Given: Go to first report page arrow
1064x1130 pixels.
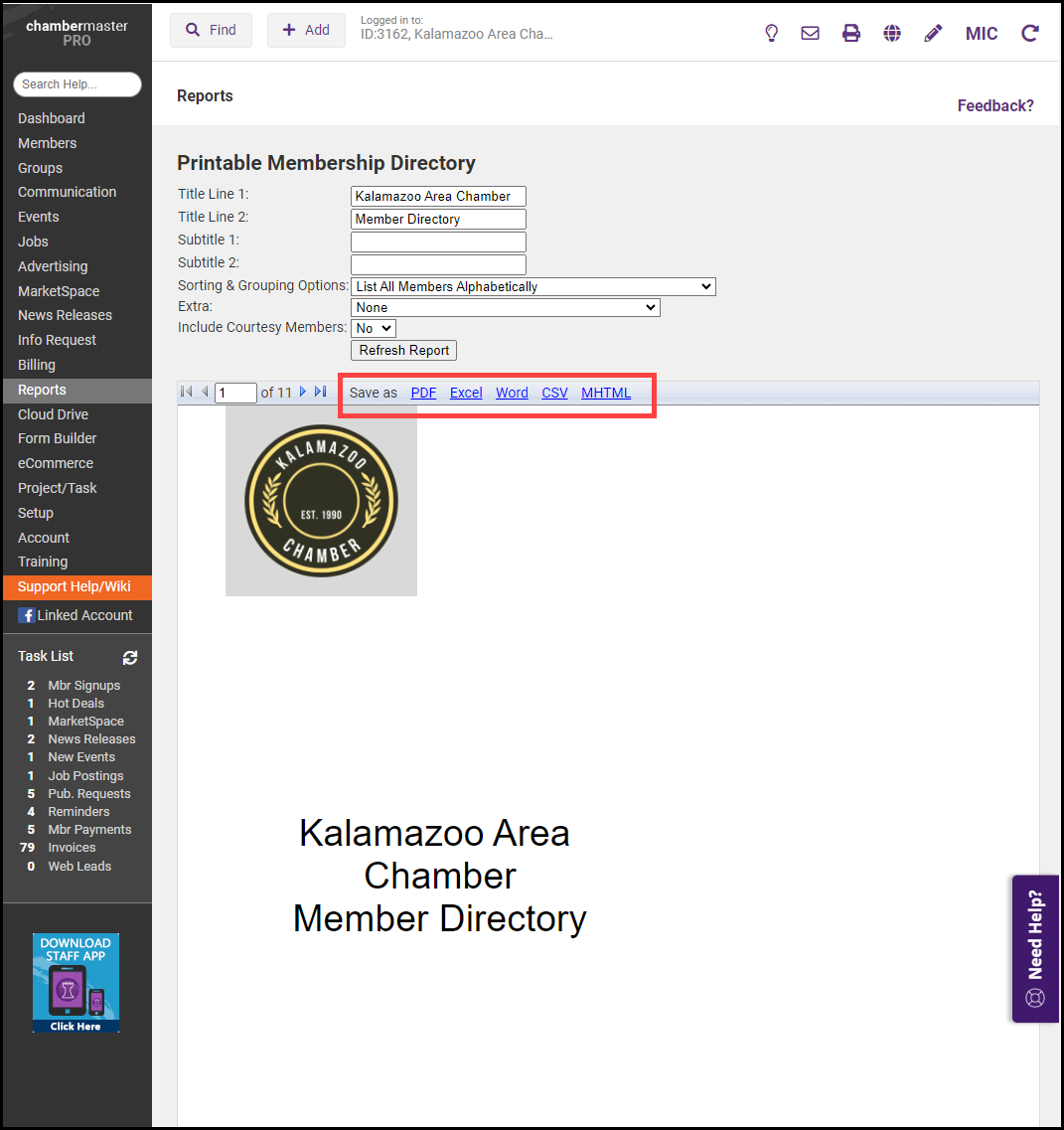Looking at the screenshot, I should point(187,392).
